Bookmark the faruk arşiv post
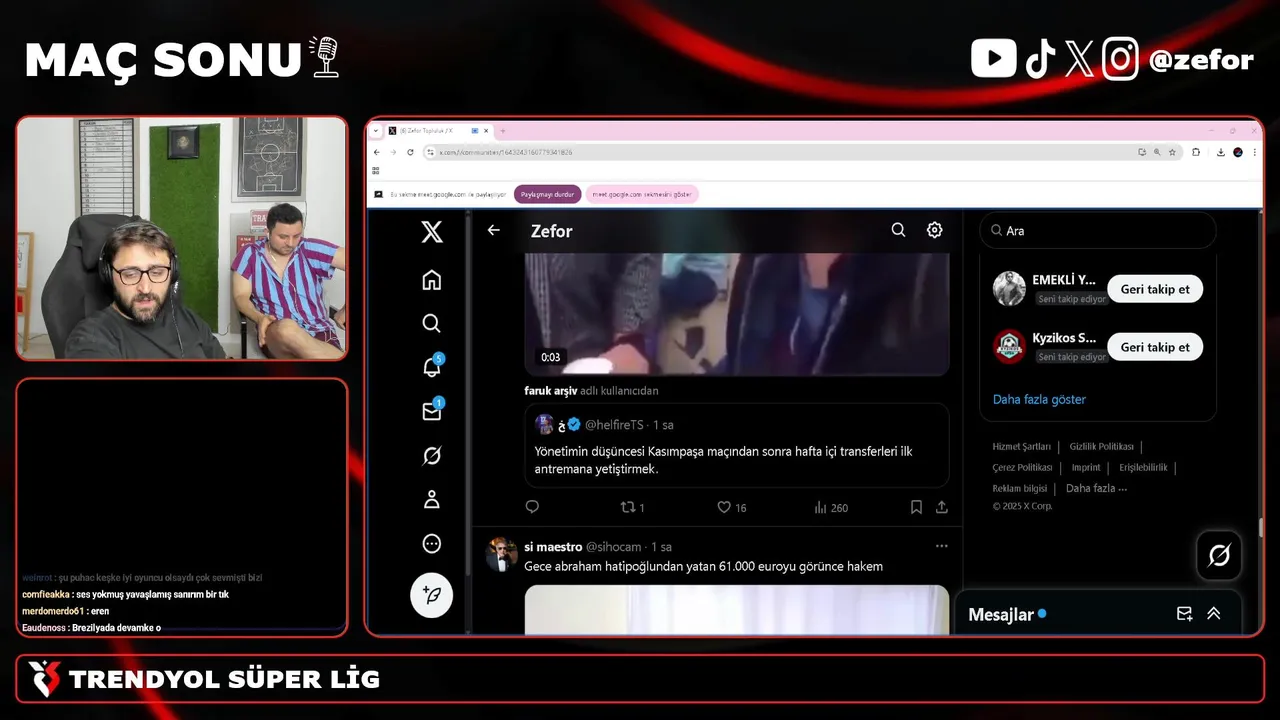 916,507
